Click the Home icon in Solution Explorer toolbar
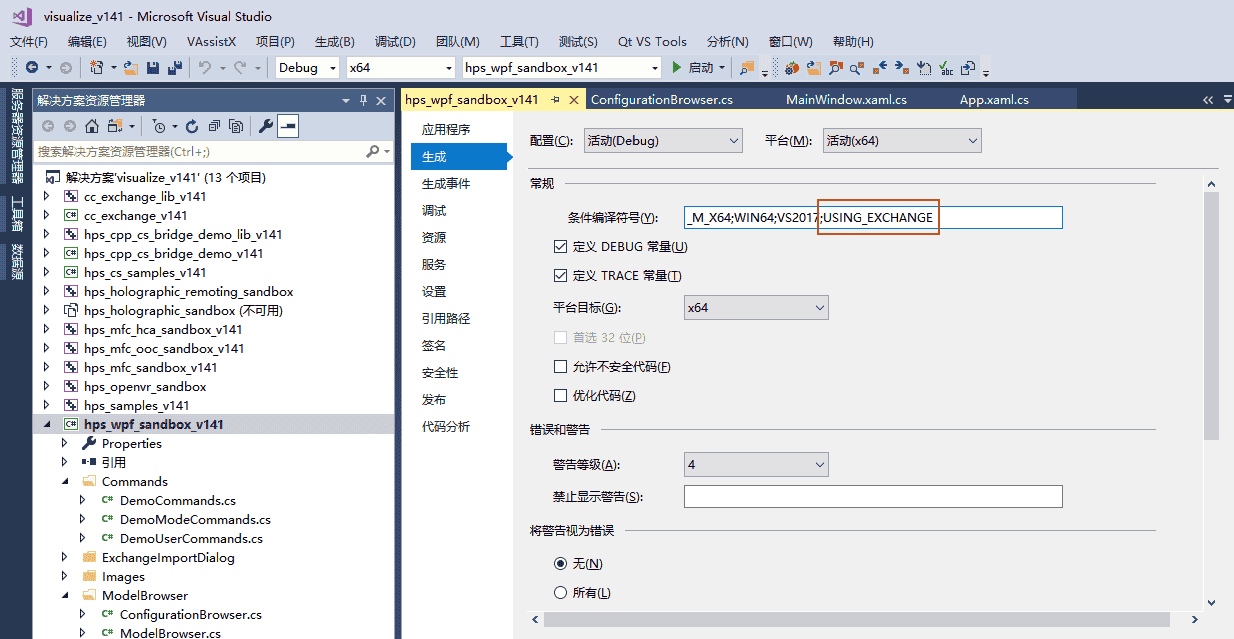Screen dimensions: 1234x639 [x=91, y=126]
